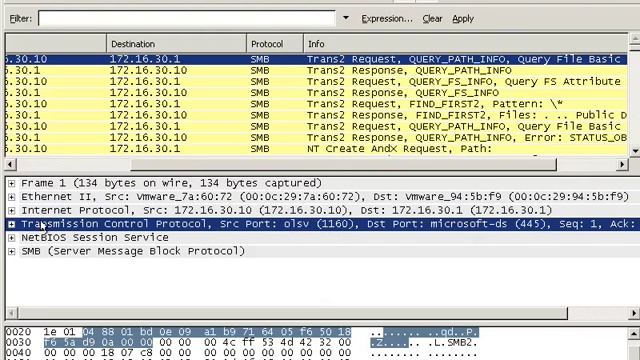Click packet list vertical scroll up arrow
Screen dimensions: 640x360
(635, 39)
